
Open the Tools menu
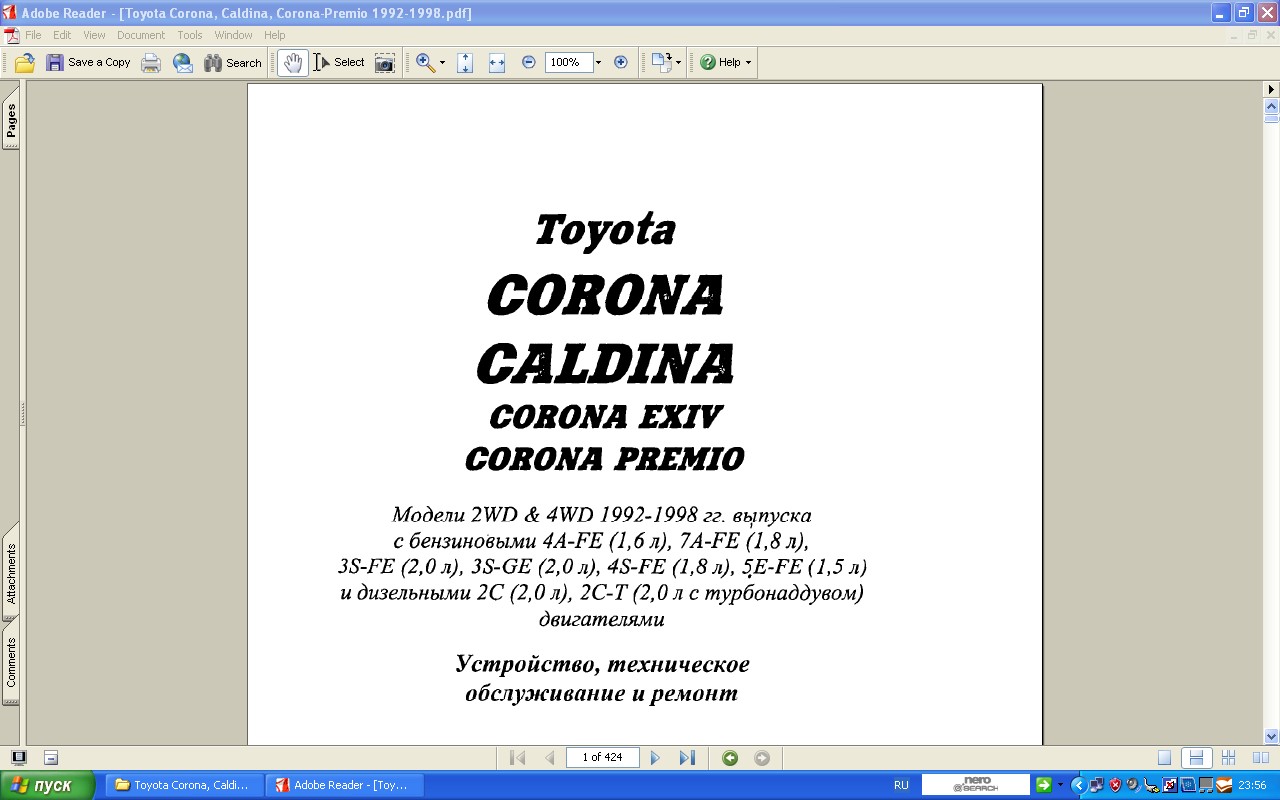coord(190,35)
